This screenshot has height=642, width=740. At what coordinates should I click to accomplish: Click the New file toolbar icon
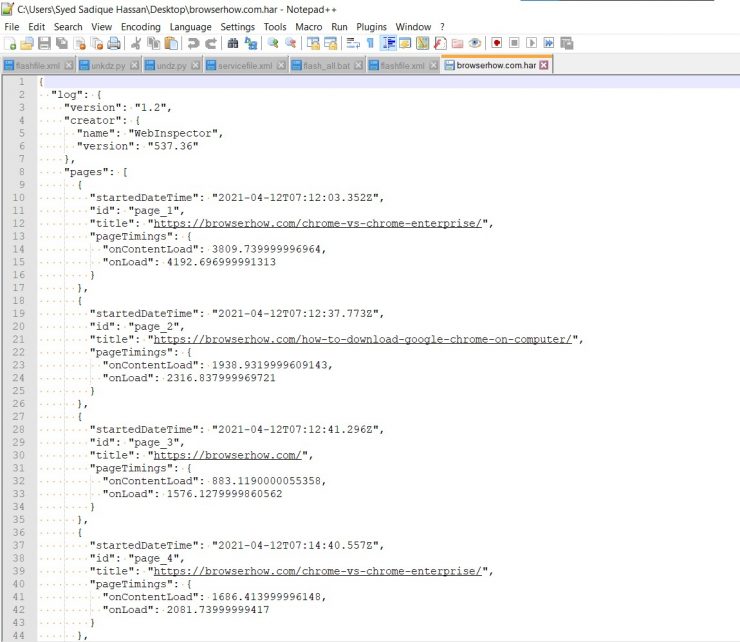click(10, 44)
